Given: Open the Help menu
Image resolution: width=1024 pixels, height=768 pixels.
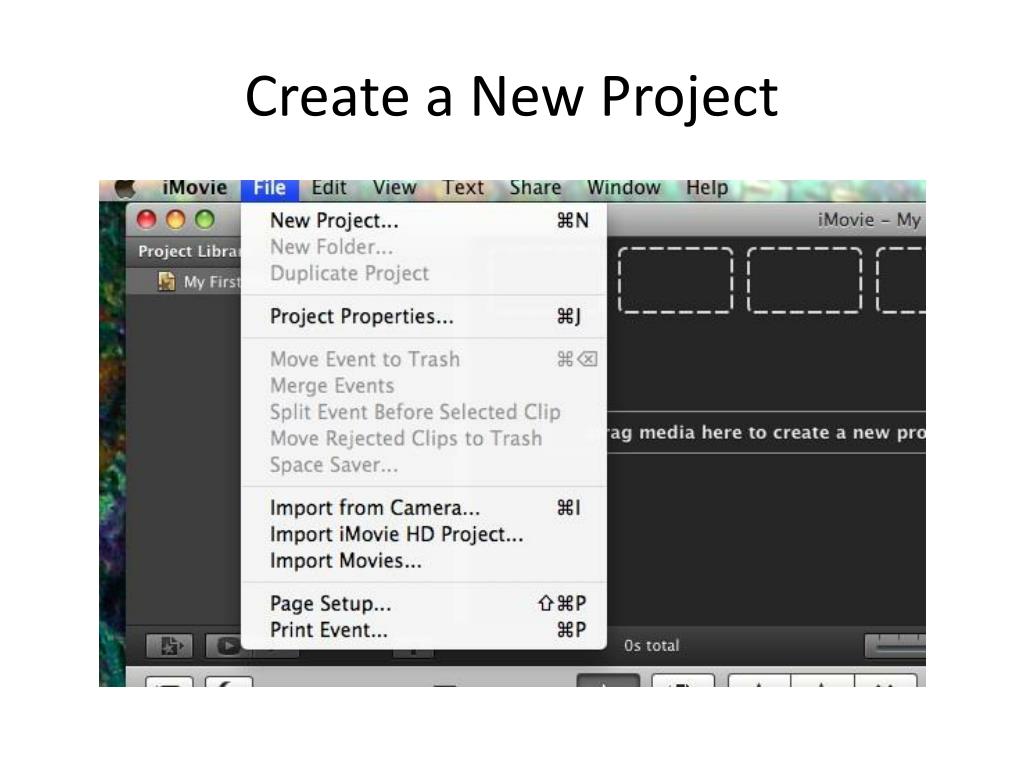Looking at the screenshot, I should click(x=707, y=188).
